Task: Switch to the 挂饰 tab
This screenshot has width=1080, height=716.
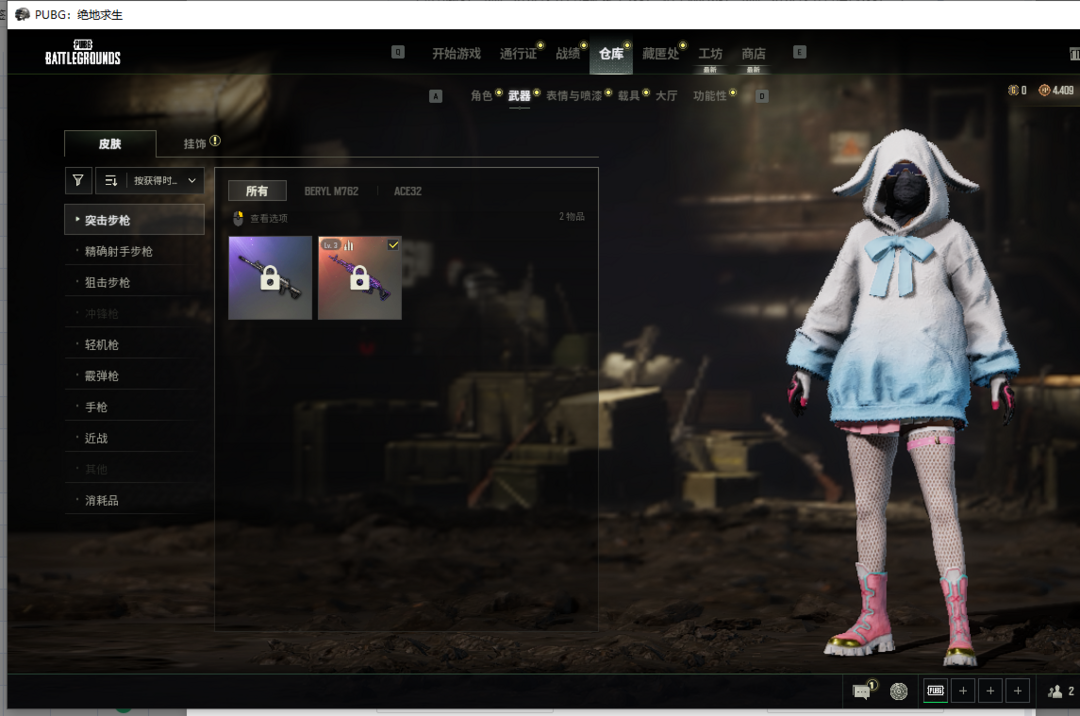Action: (195, 144)
